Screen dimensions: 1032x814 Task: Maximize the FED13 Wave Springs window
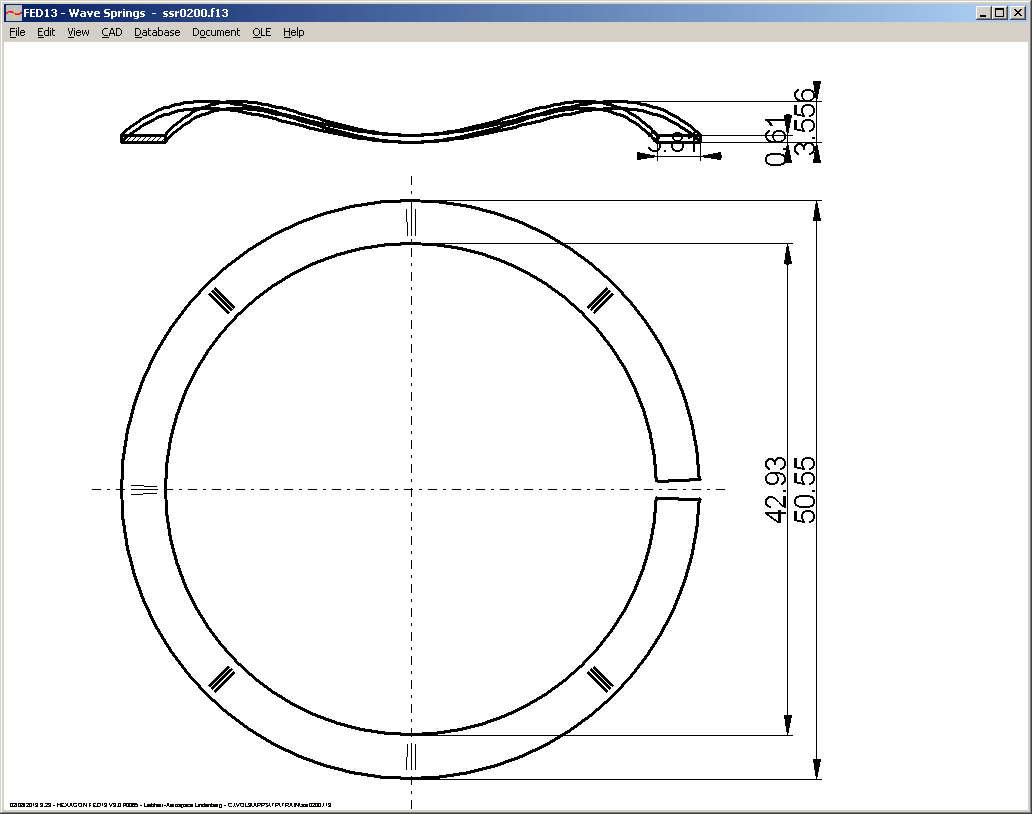point(999,13)
